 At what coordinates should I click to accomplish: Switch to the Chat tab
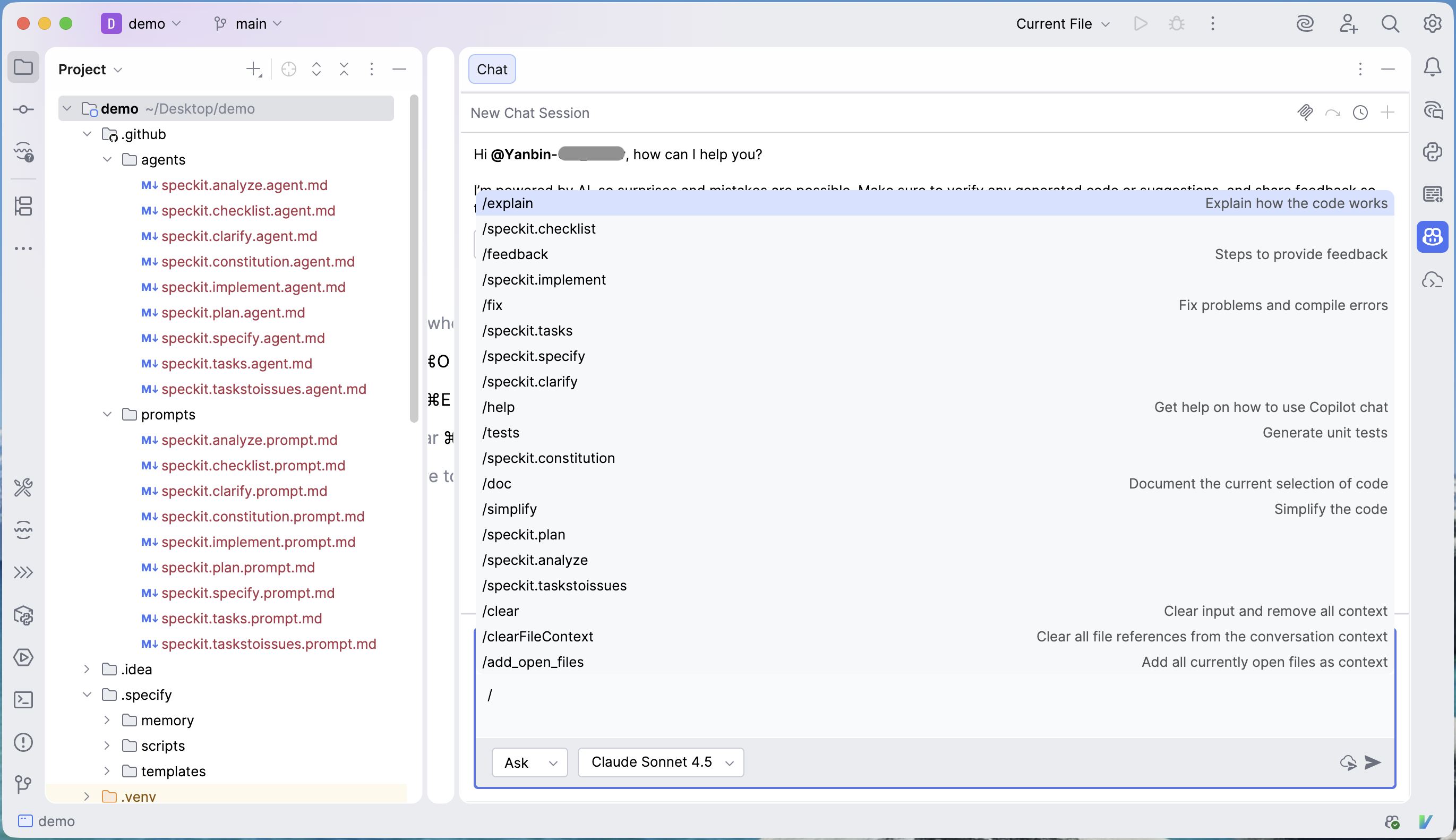(x=492, y=69)
